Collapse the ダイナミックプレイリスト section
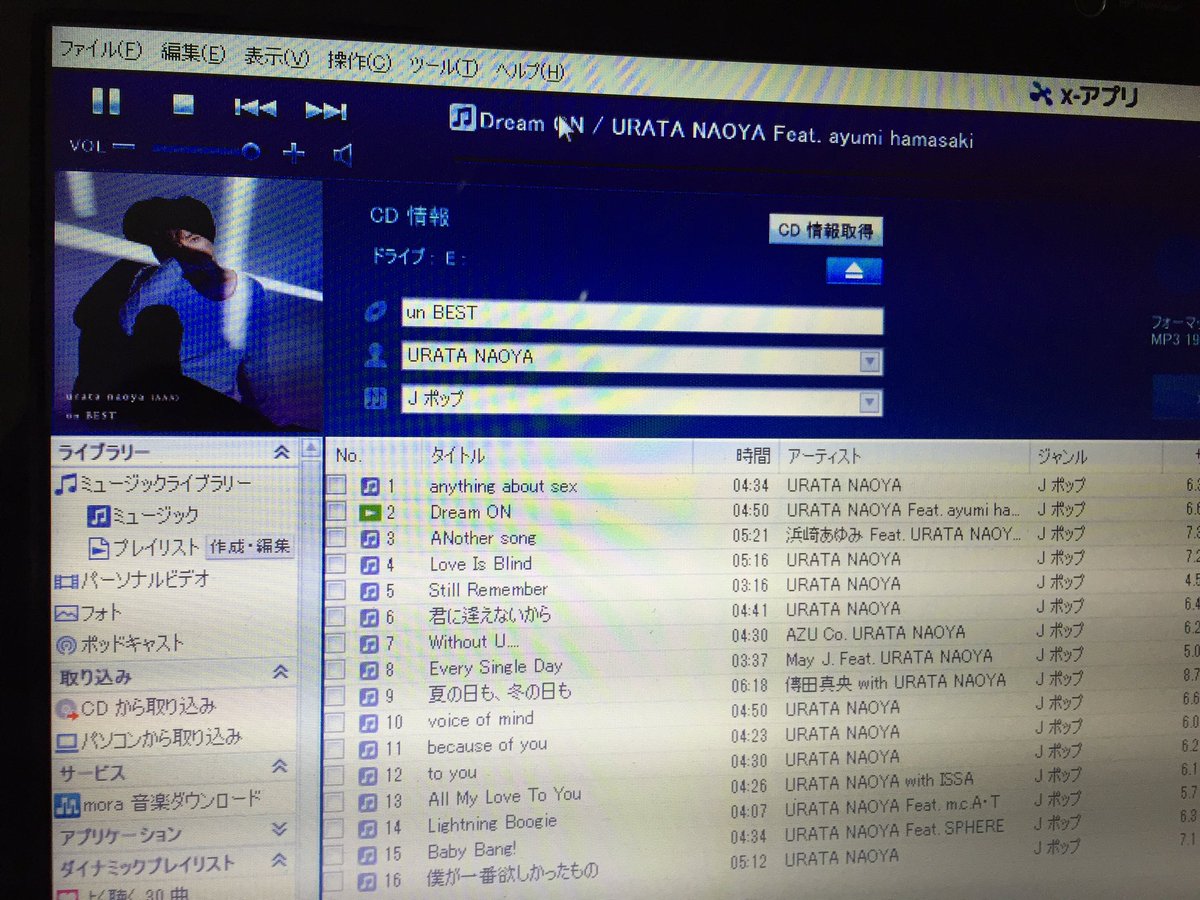This screenshot has width=1200, height=900. click(x=280, y=860)
